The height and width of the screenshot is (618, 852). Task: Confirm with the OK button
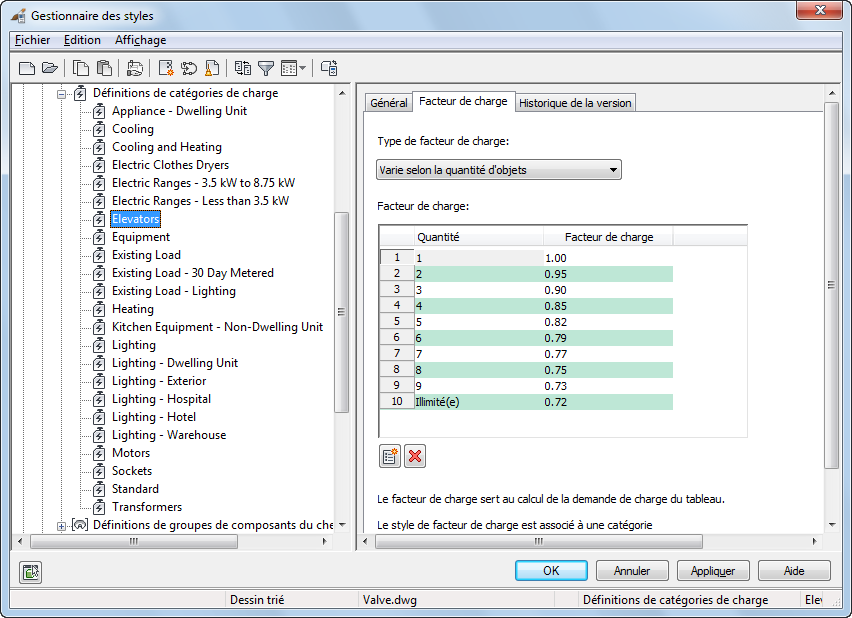[551, 571]
